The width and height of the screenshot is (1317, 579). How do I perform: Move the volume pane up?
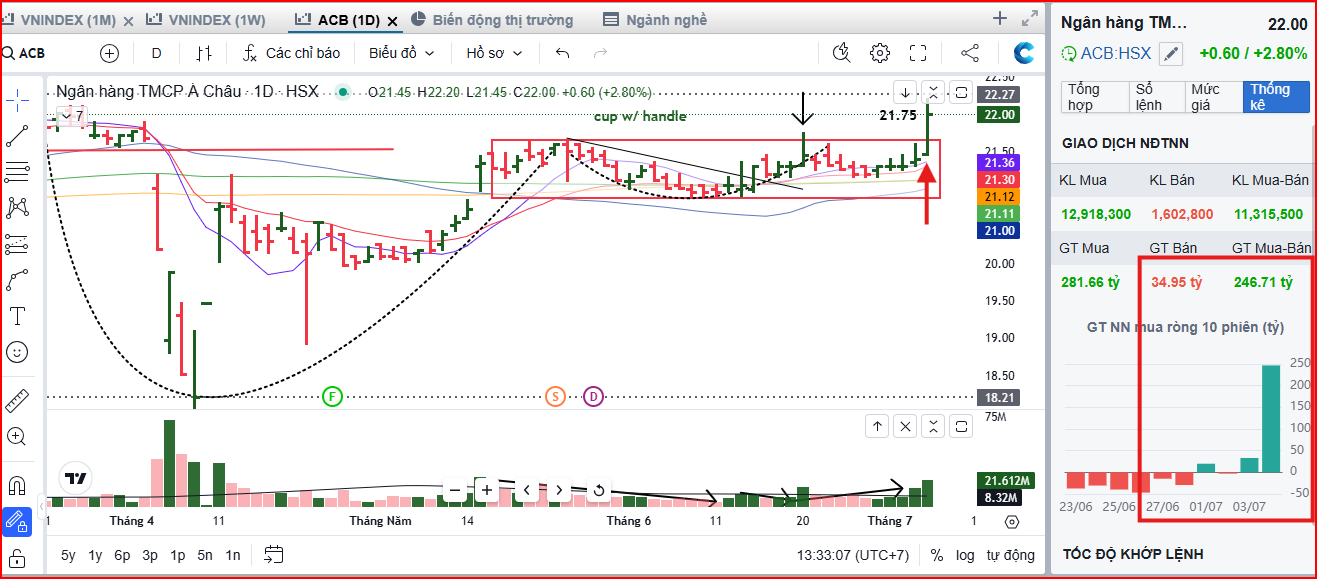877,427
